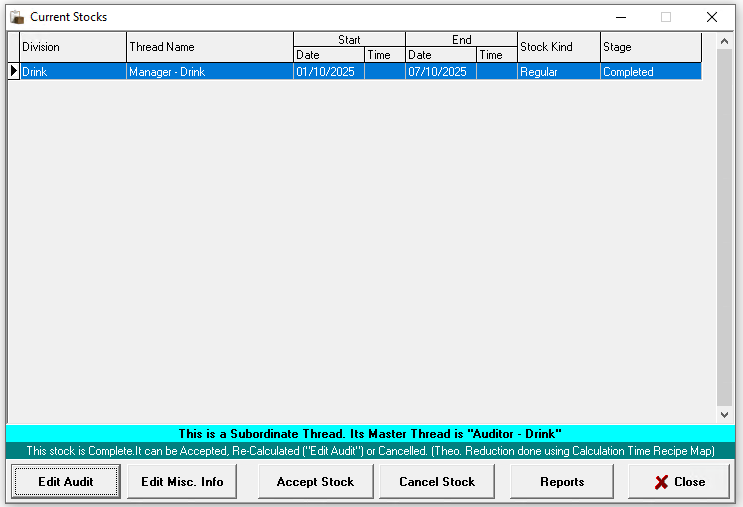The height and width of the screenshot is (507, 743).
Task: Select the Start Date column header
Action: [x=328, y=55]
